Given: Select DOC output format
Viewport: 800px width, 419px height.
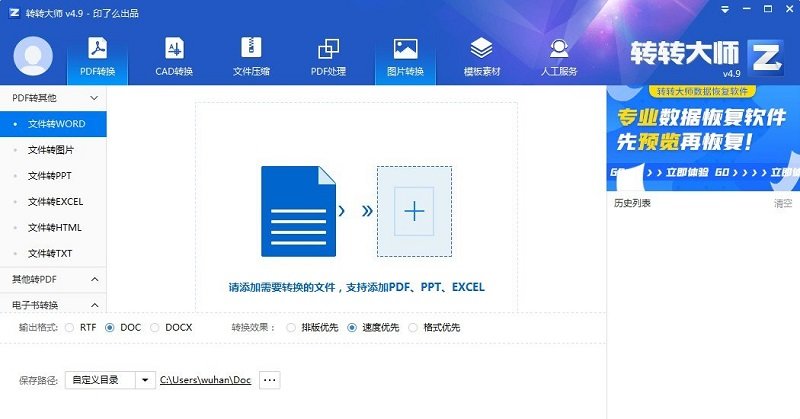Looking at the screenshot, I should (110, 328).
